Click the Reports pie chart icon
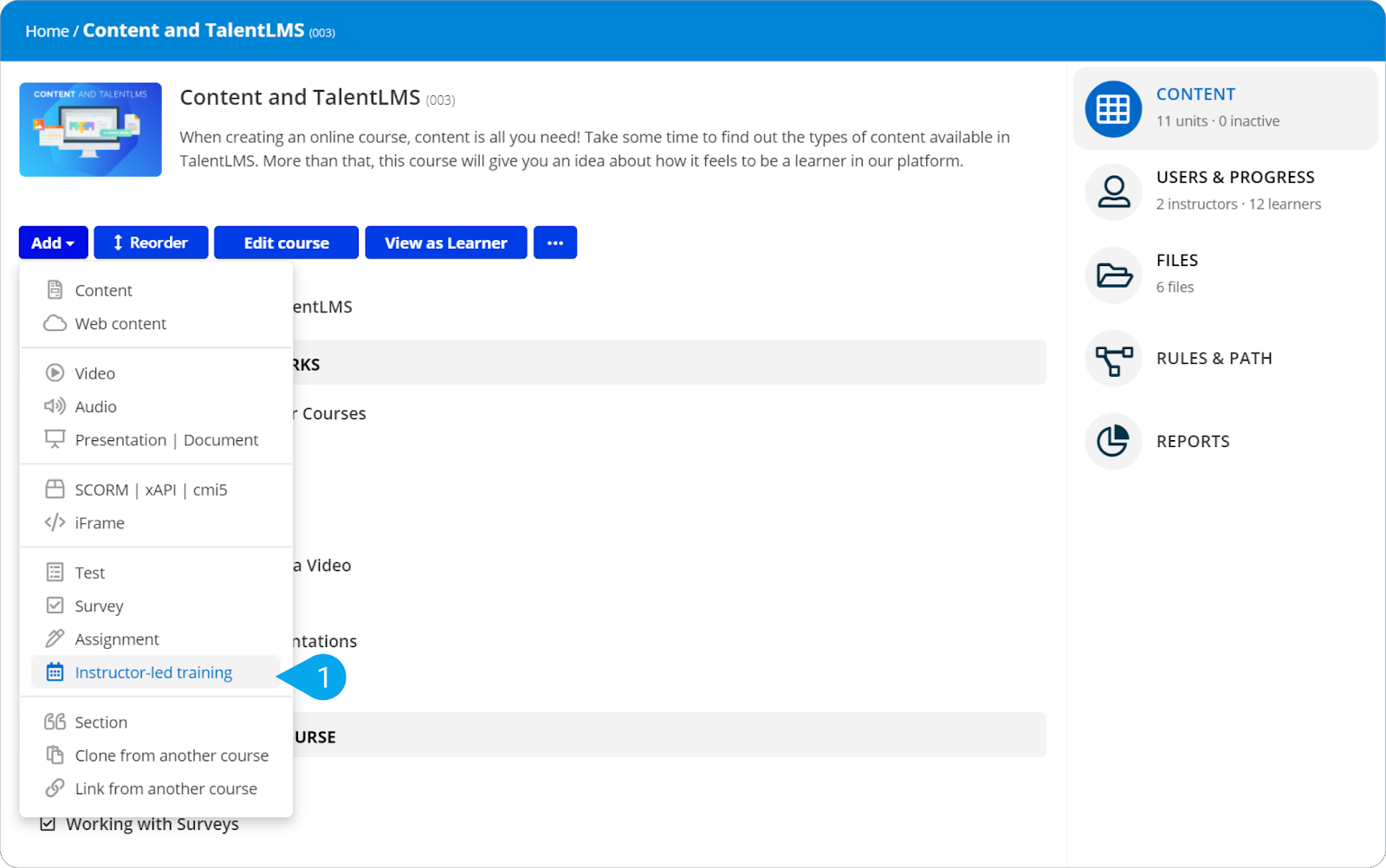1386x868 pixels. click(1113, 442)
